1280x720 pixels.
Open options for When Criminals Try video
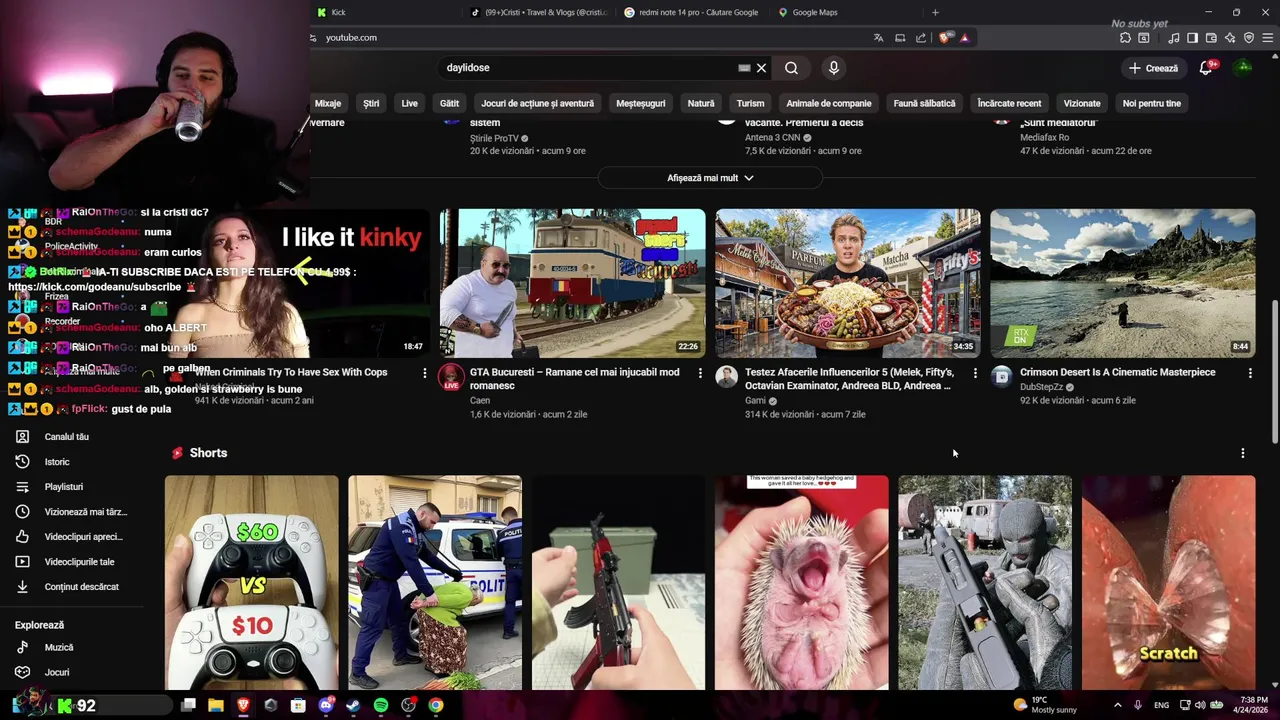425,373
